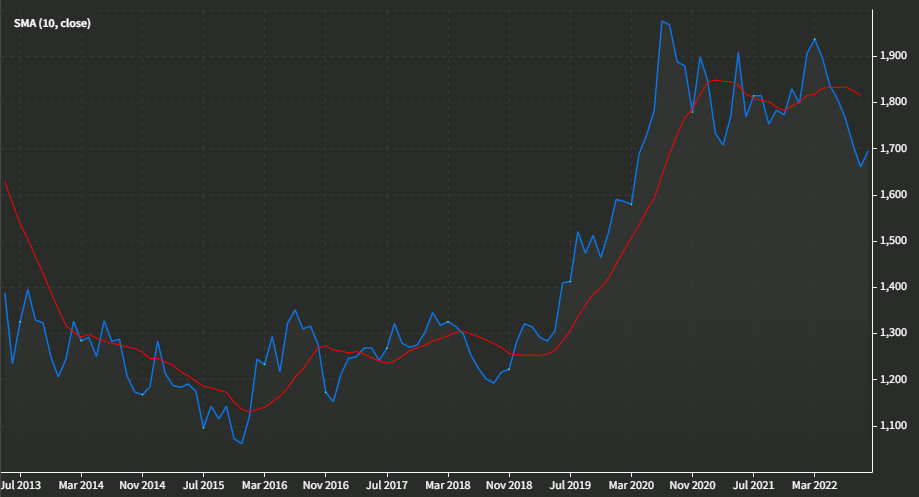This screenshot has width=919, height=497.
Task: Click the Nov 2014 date label
Action: tap(142, 485)
